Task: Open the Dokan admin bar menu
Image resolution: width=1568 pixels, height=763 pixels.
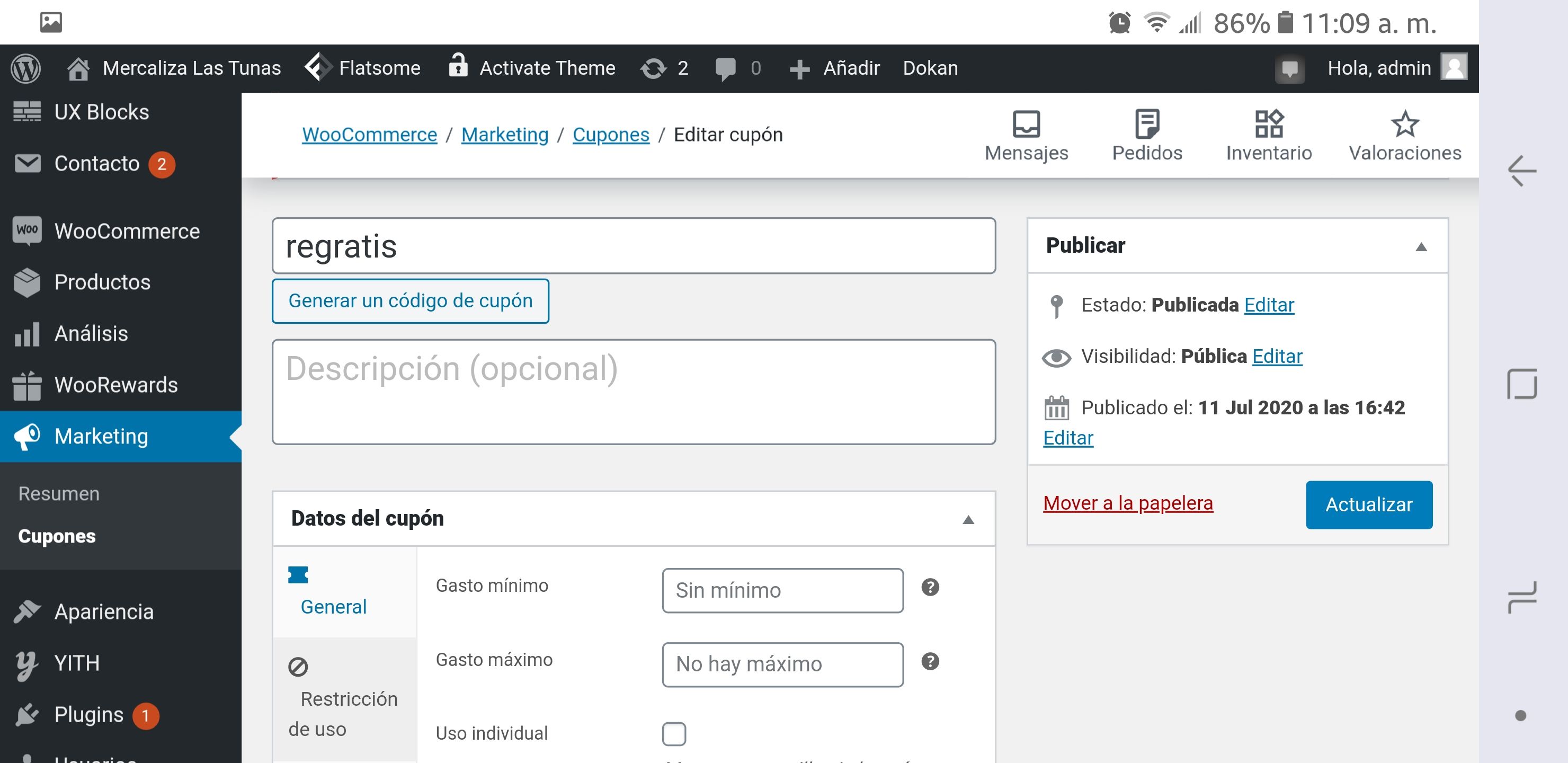Action: [x=930, y=68]
